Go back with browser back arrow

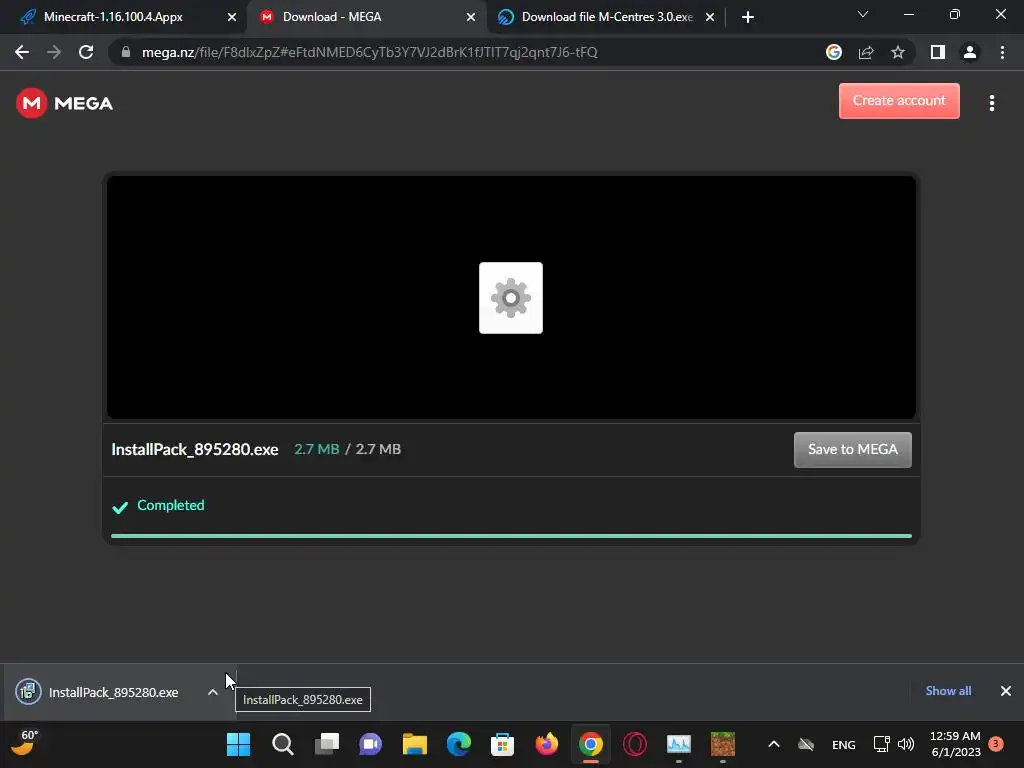[22, 52]
